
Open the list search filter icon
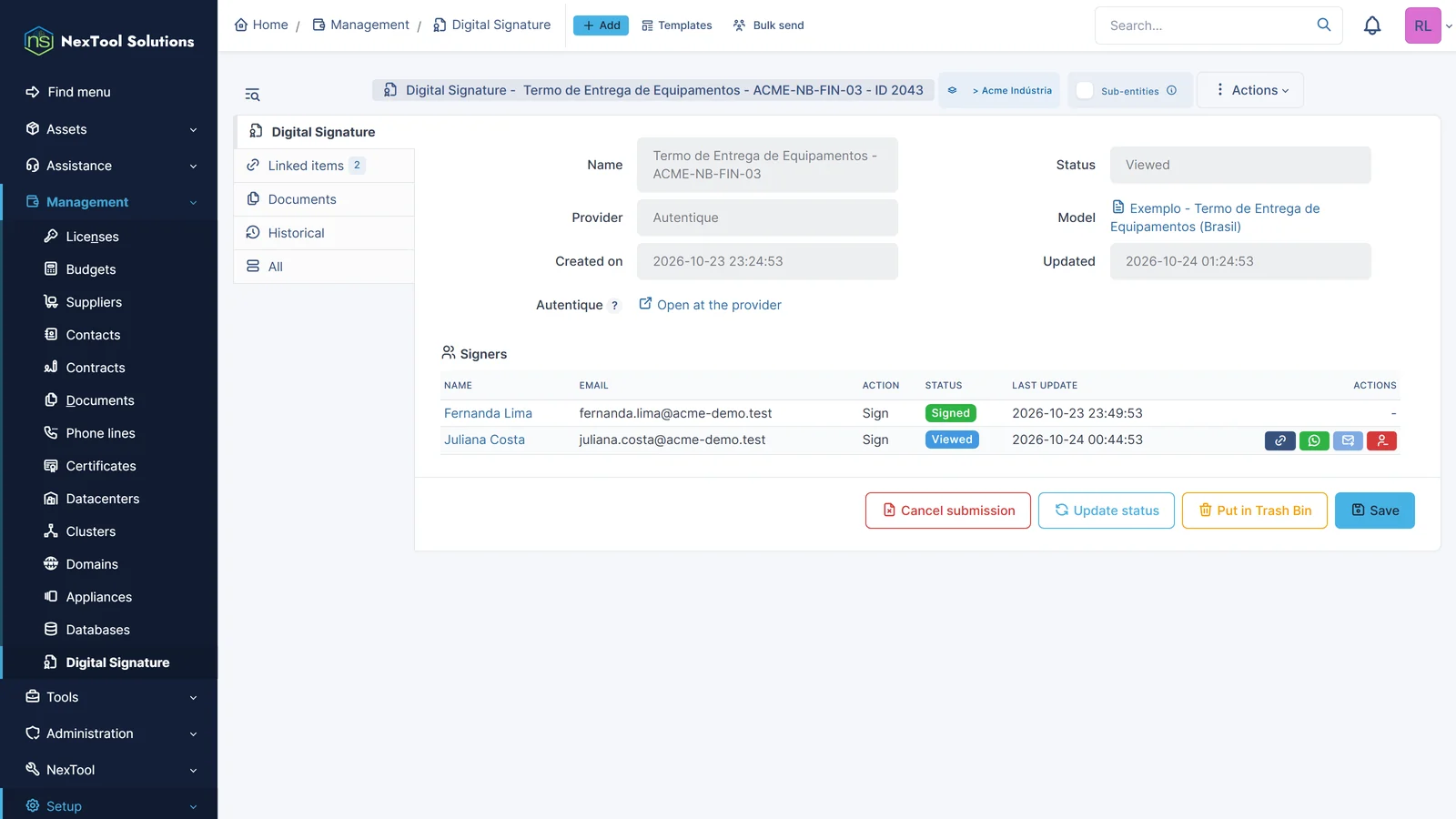[x=252, y=95]
